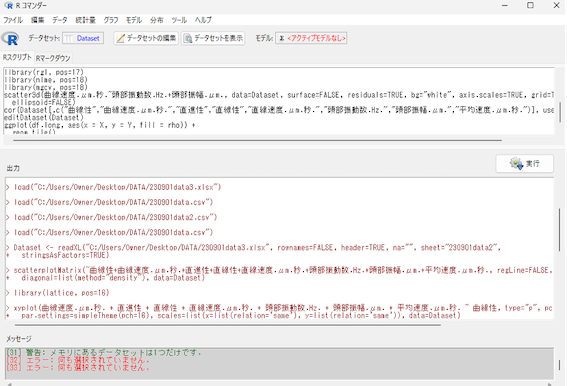Maximize the R Commander window
The height and width of the screenshot is (386, 567).
(x=530, y=5)
